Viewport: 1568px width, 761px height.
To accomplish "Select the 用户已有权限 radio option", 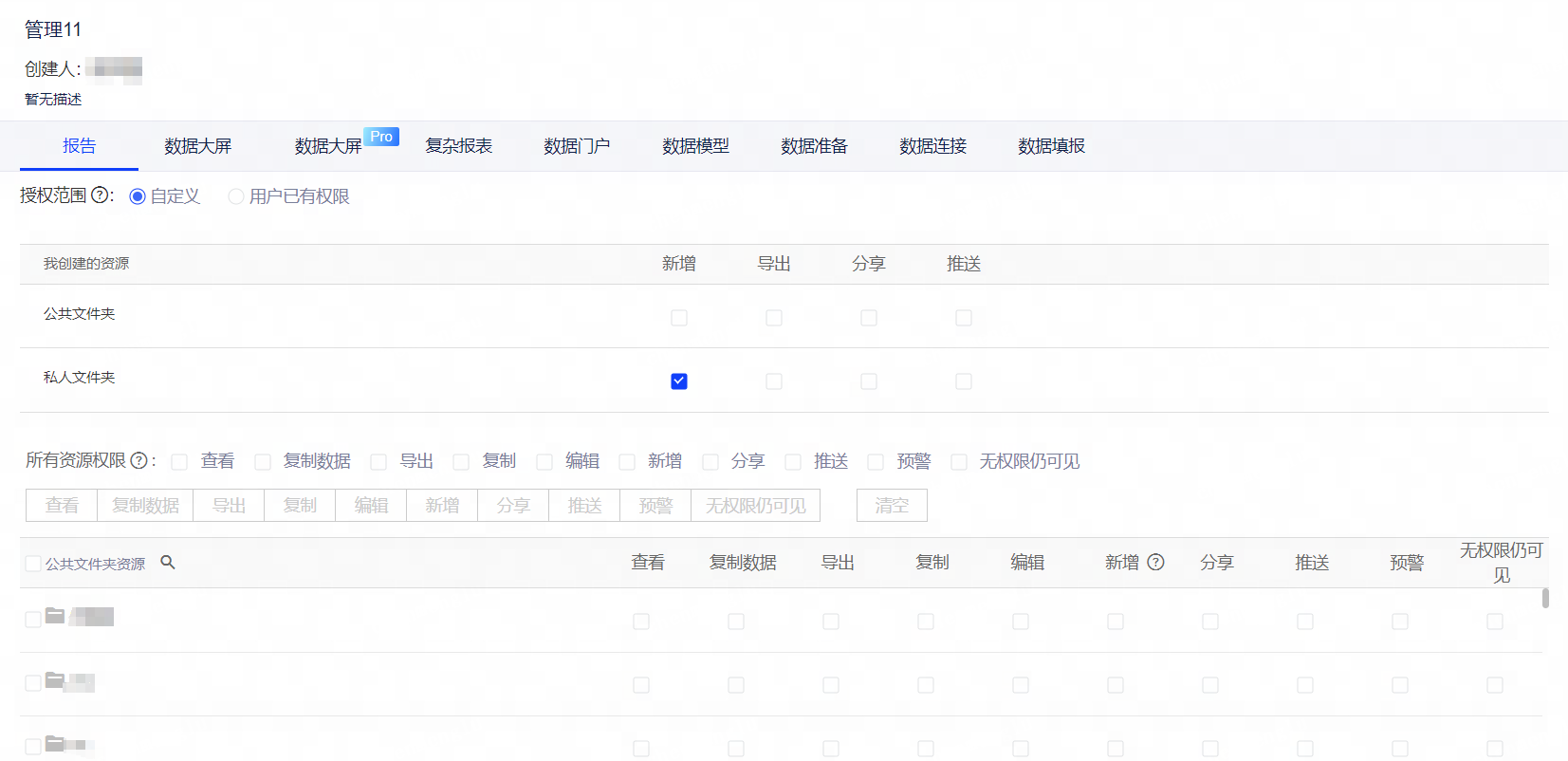I will 236,196.
